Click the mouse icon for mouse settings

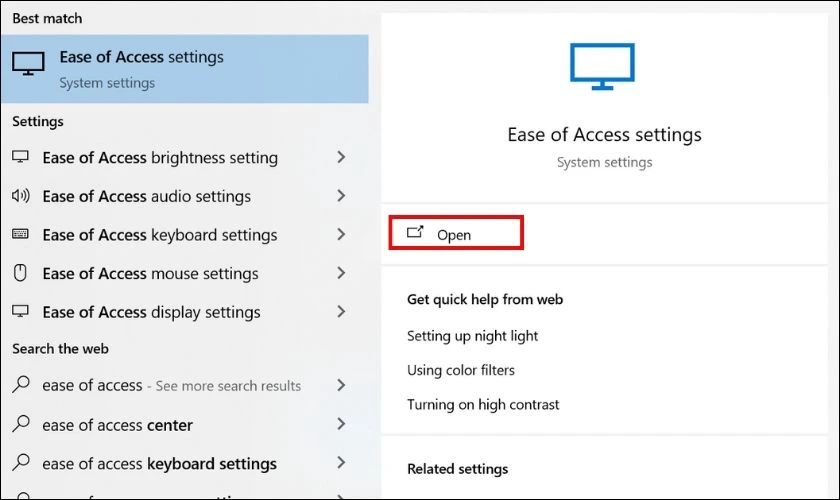(20, 273)
